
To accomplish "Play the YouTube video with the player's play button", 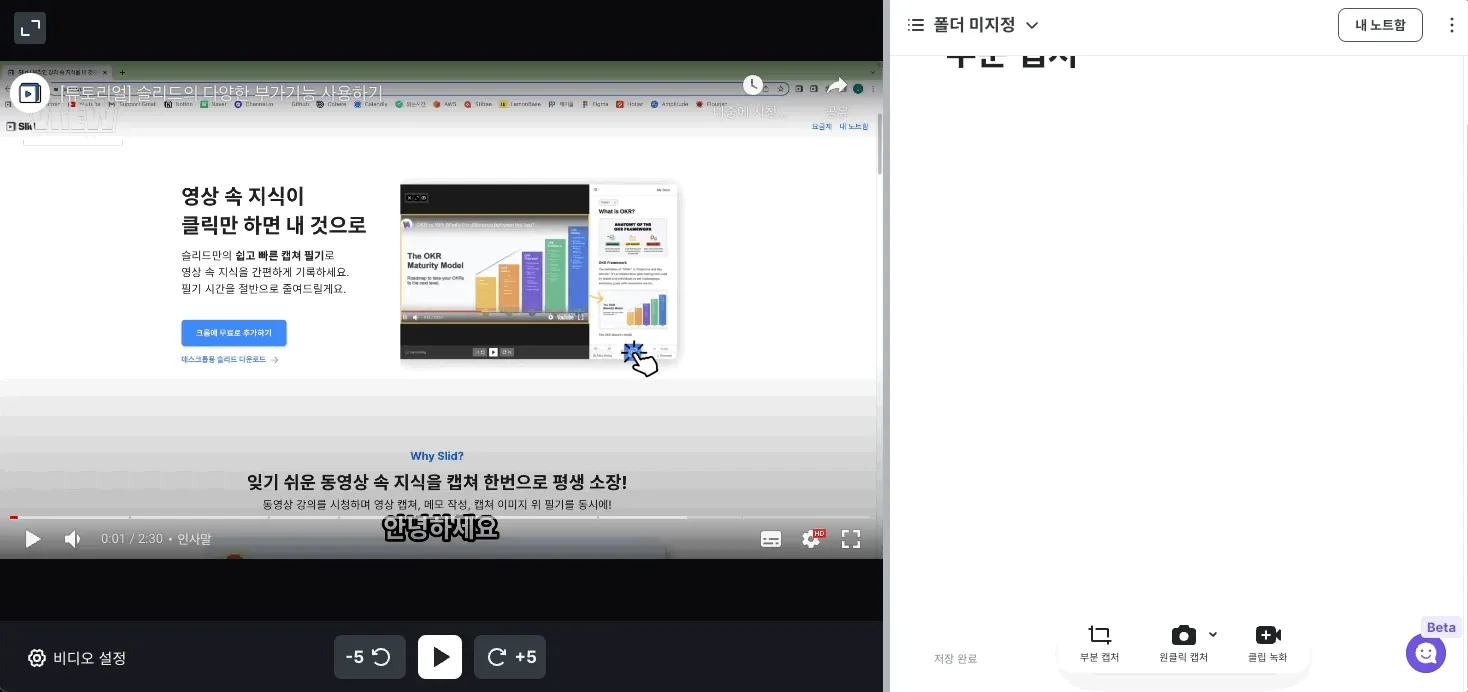I will coord(32,539).
